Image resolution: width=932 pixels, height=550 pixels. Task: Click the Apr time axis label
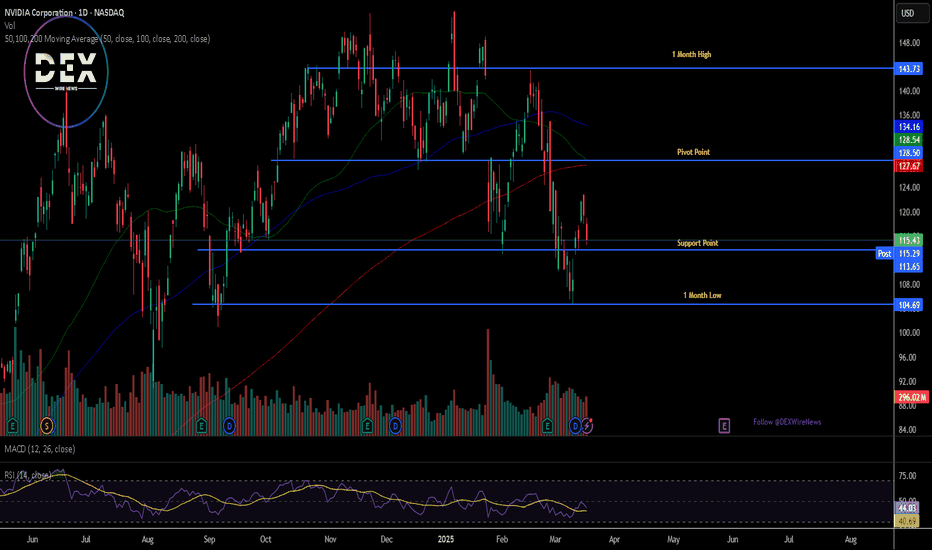tap(615, 540)
